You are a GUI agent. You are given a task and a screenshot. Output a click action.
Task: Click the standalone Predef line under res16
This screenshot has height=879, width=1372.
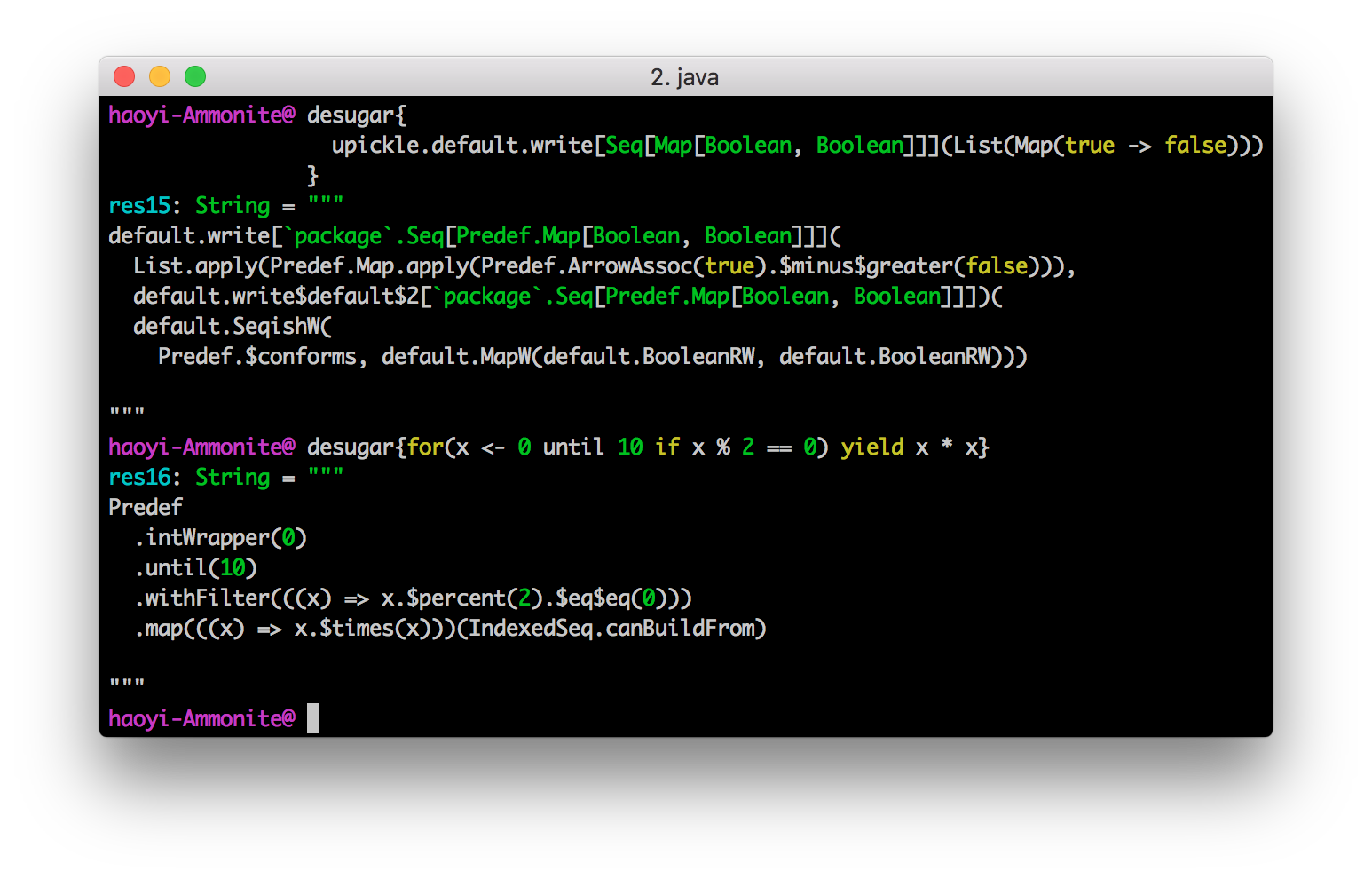[146, 508]
